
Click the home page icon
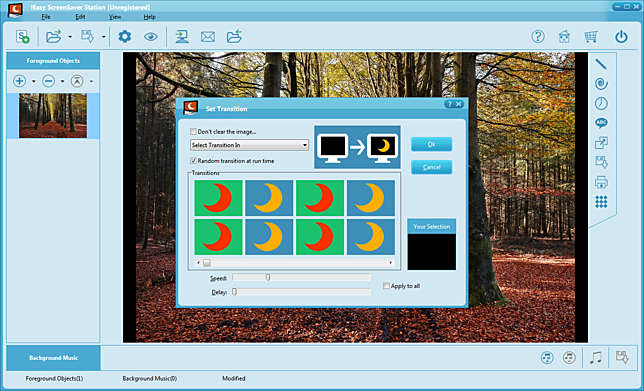tap(564, 37)
